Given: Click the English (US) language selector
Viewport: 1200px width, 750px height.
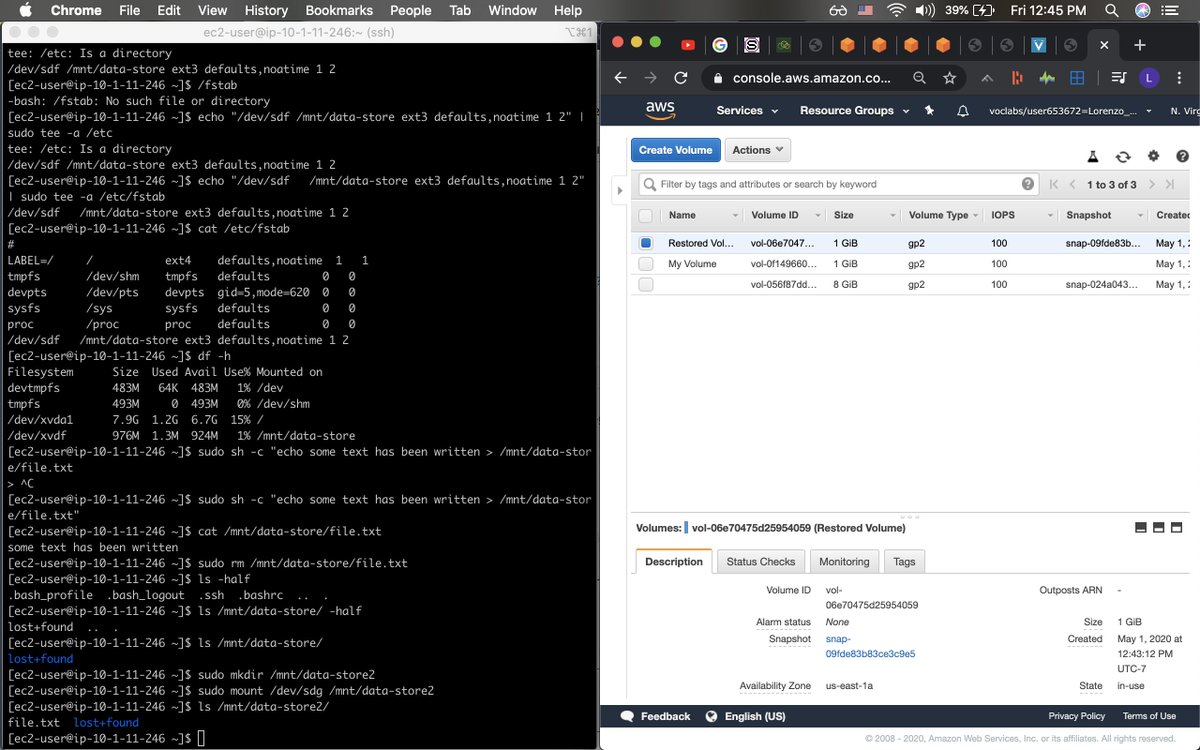Looking at the screenshot, I should (743, 716).
